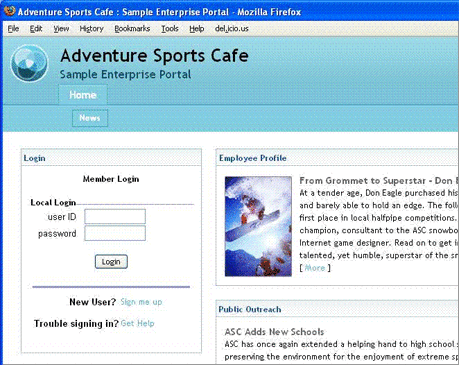Open the Bookmarks menu
The width and height of the screenshot is (459, 365).
click(x=132, y=29)
